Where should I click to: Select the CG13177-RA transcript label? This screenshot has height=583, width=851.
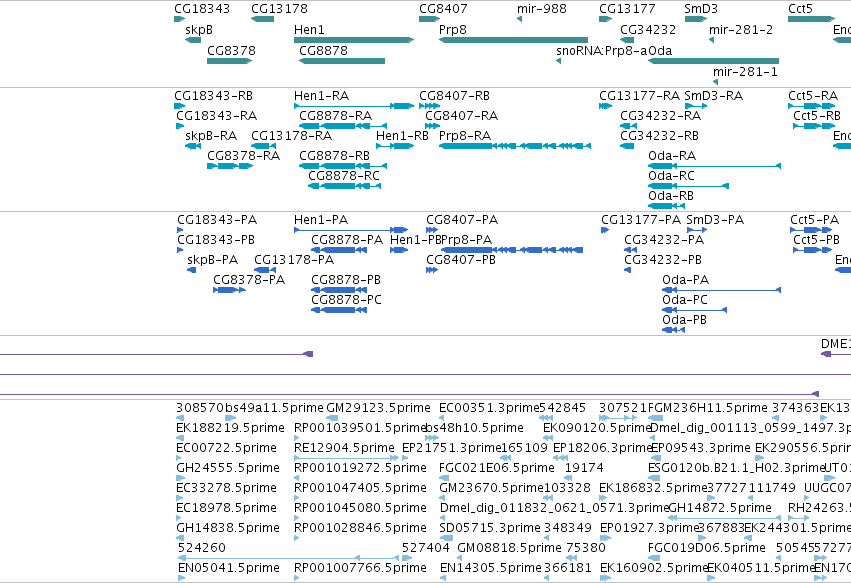pos(639,96)
